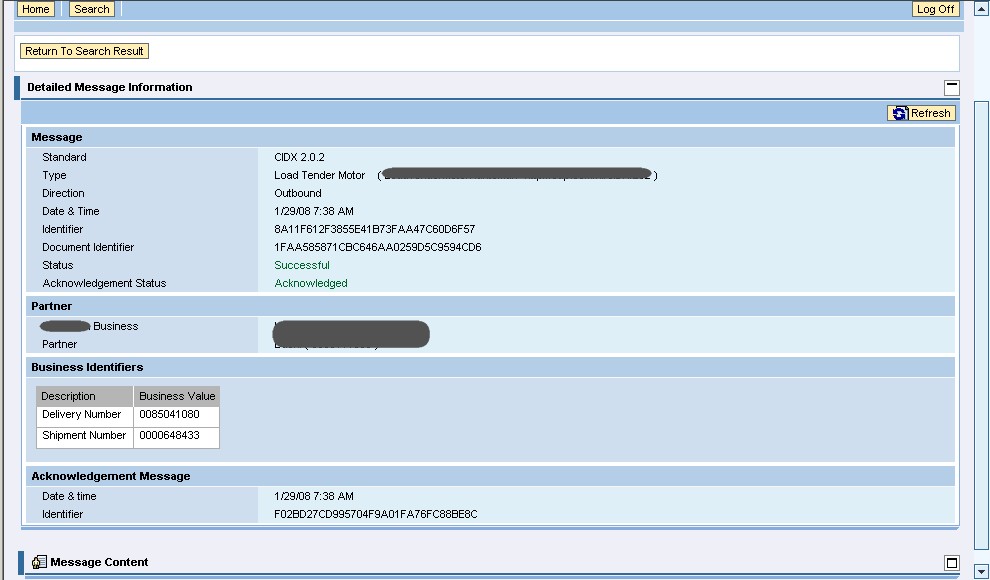Viewport: 990px width, 580px height.
Task: Click the Load Tender Motor type text
Action: pos(320,175)
